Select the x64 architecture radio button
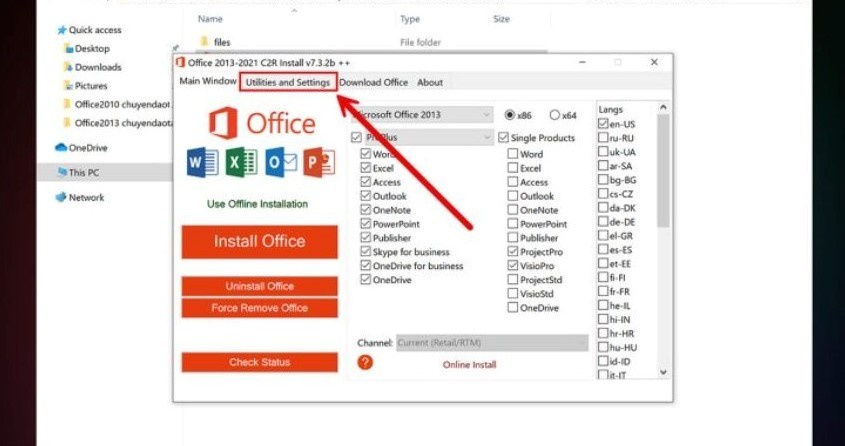The height and width of the screenshot is (446, 845). (x=555, y=115)
